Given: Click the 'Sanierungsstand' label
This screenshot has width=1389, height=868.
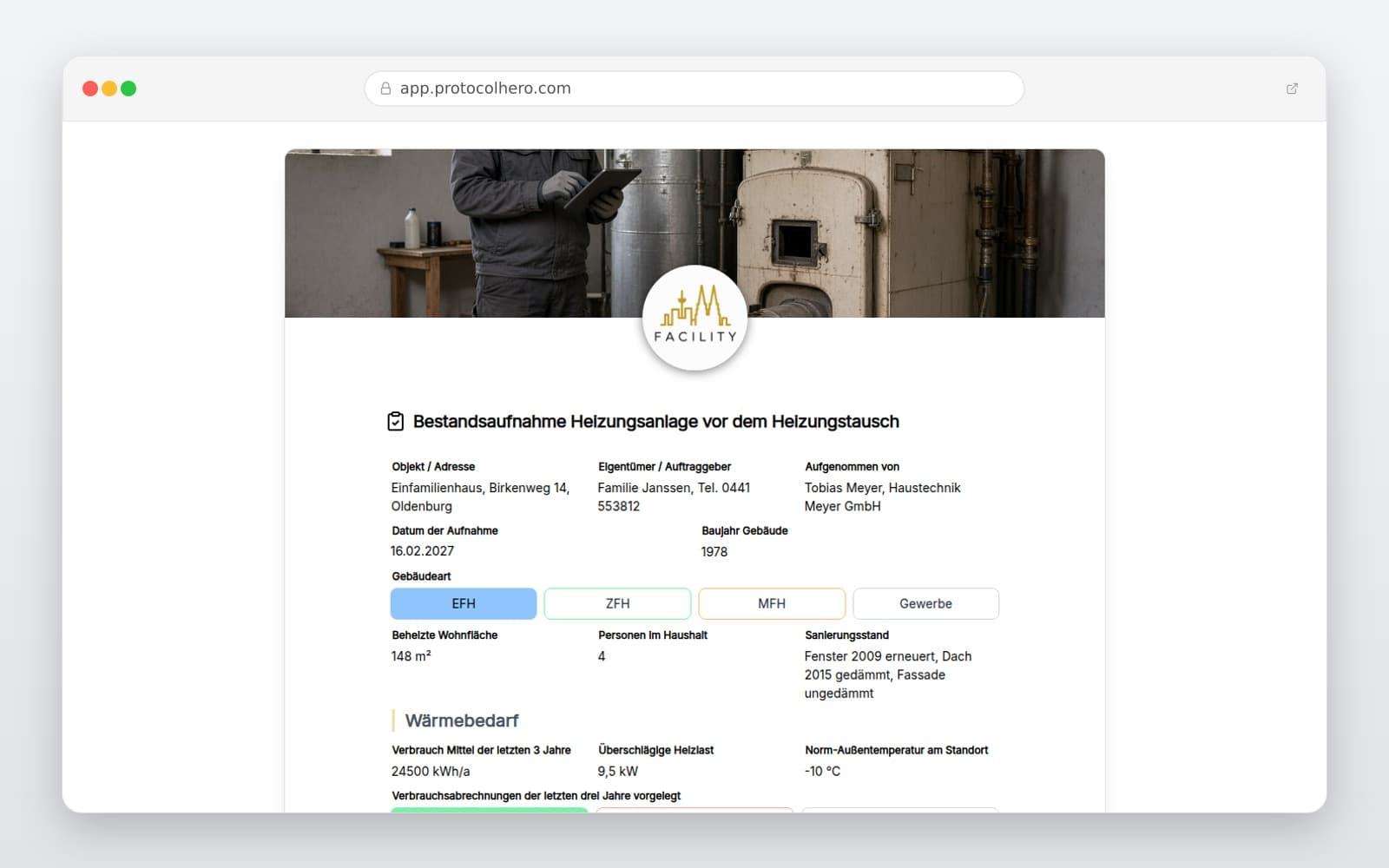Looking at the screenshot, I should tap(847, 635).
